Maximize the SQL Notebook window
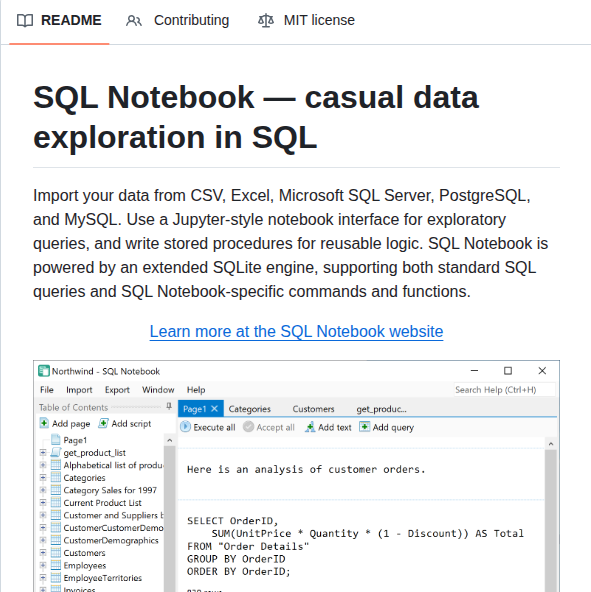Image resolution: width=591 pixels, height=592 pixels. tap(508, 371)
